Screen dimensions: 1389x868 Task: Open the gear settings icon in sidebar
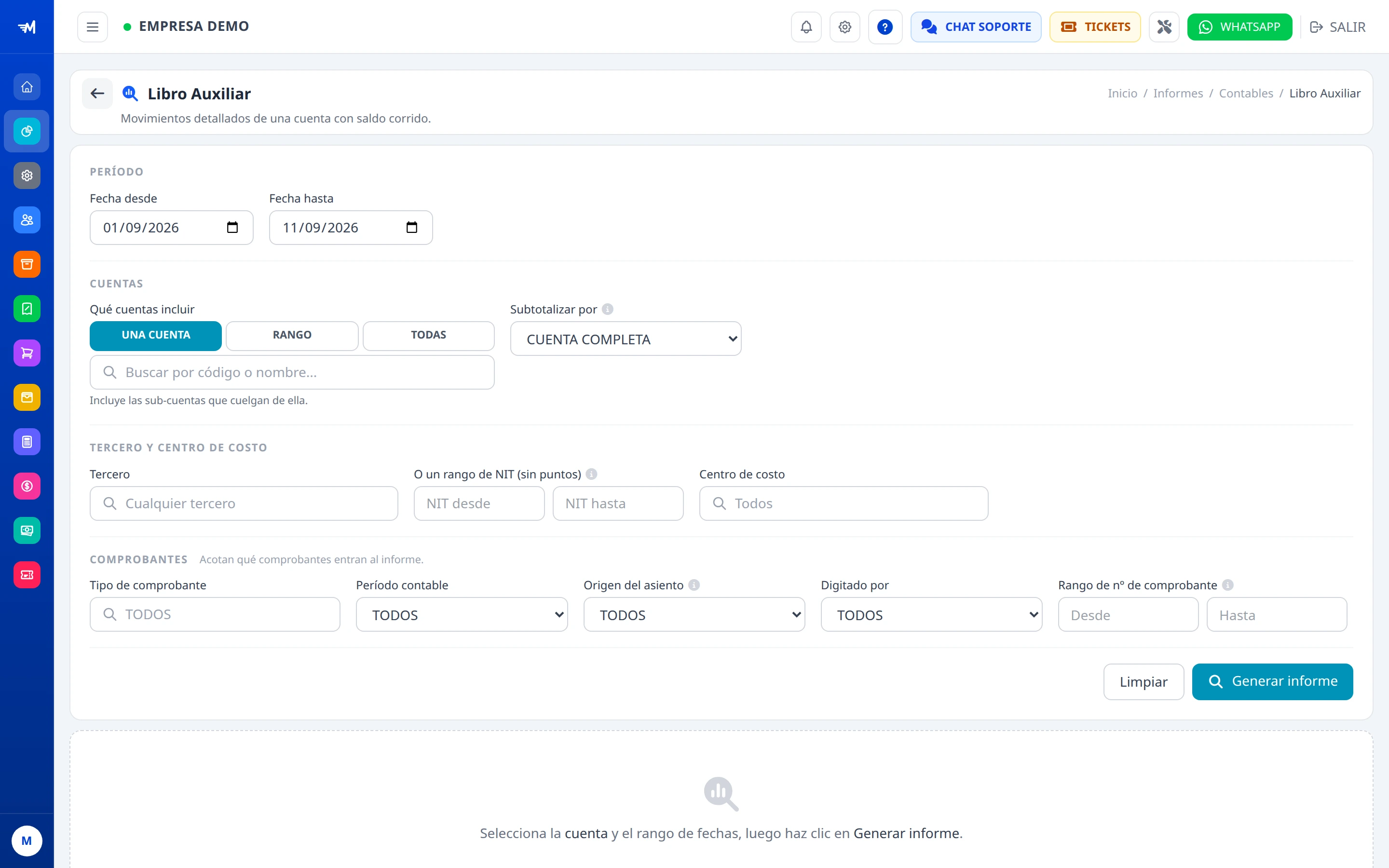(x=27, y=176)
